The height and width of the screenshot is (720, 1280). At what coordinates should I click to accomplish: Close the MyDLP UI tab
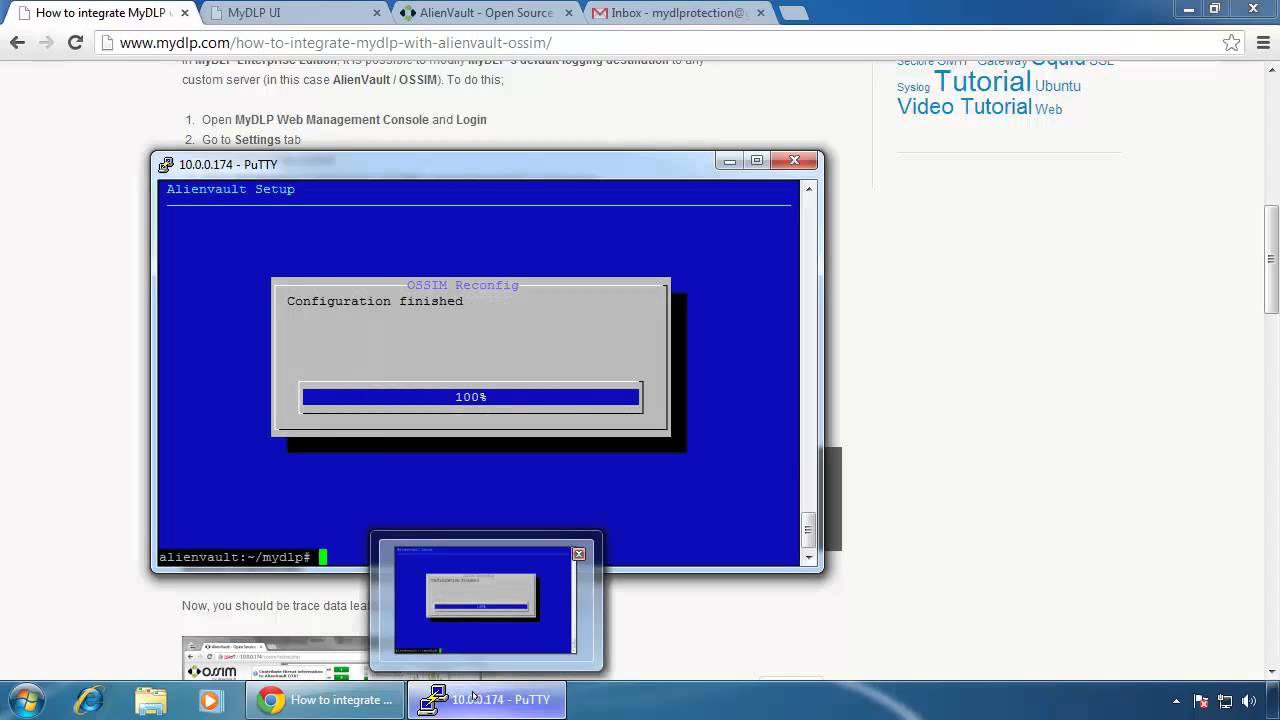(377, 13)
